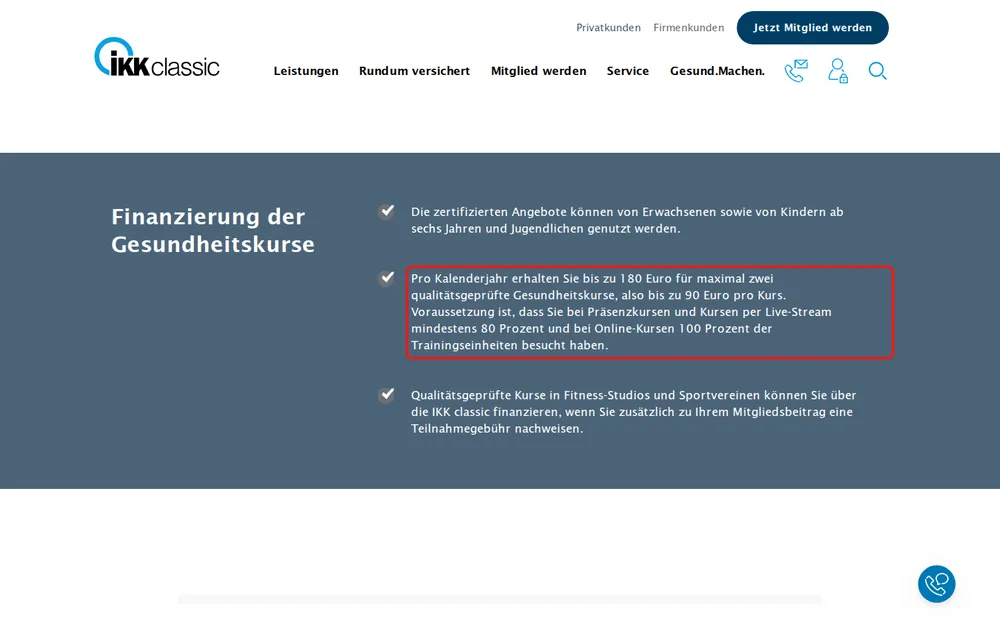
Task: Click checkmark icon beside 'Die zertifizierten Angebote'
Action: click(x=386, y=211)
